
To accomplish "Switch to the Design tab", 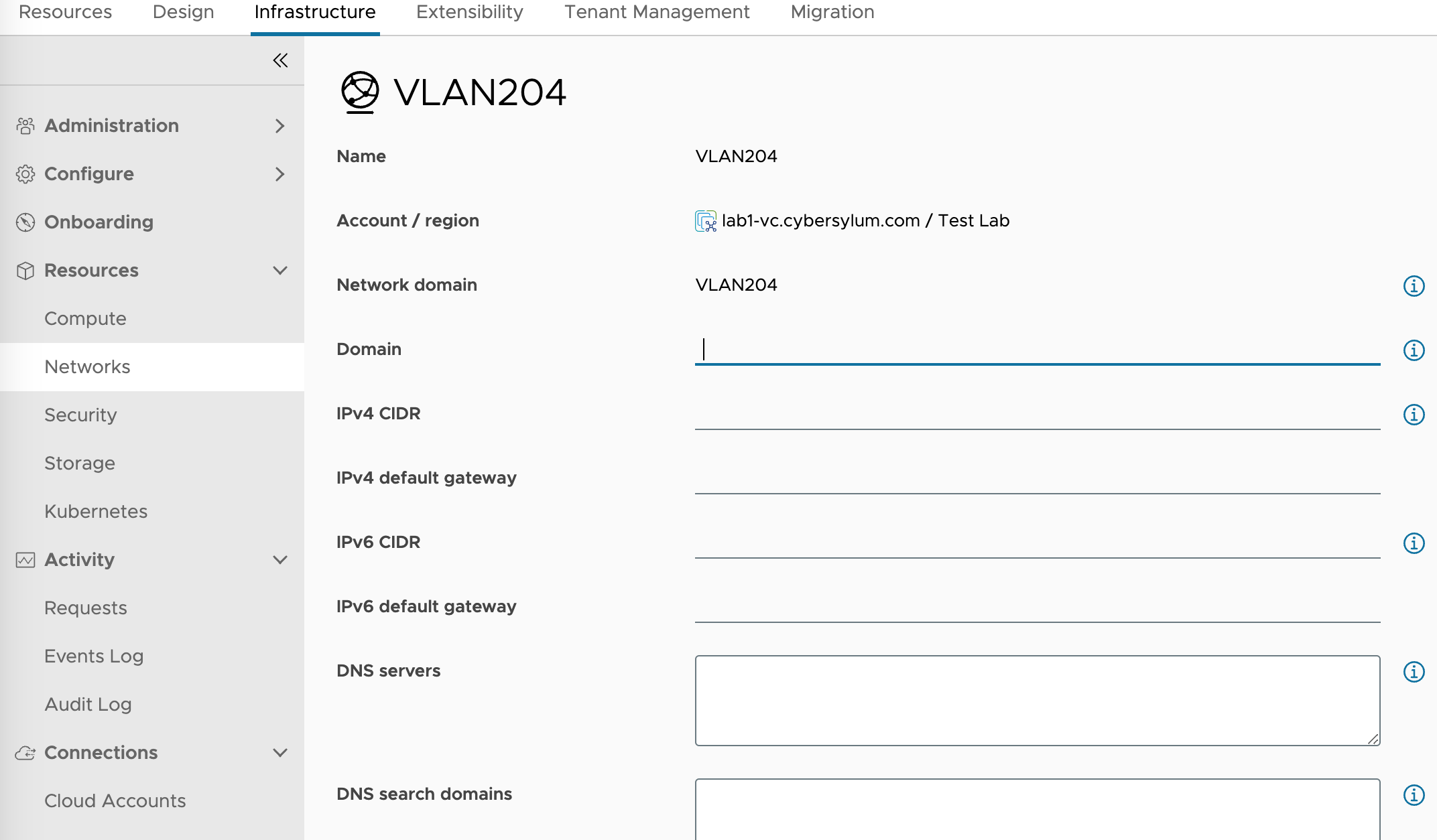I will click(184, 12).
